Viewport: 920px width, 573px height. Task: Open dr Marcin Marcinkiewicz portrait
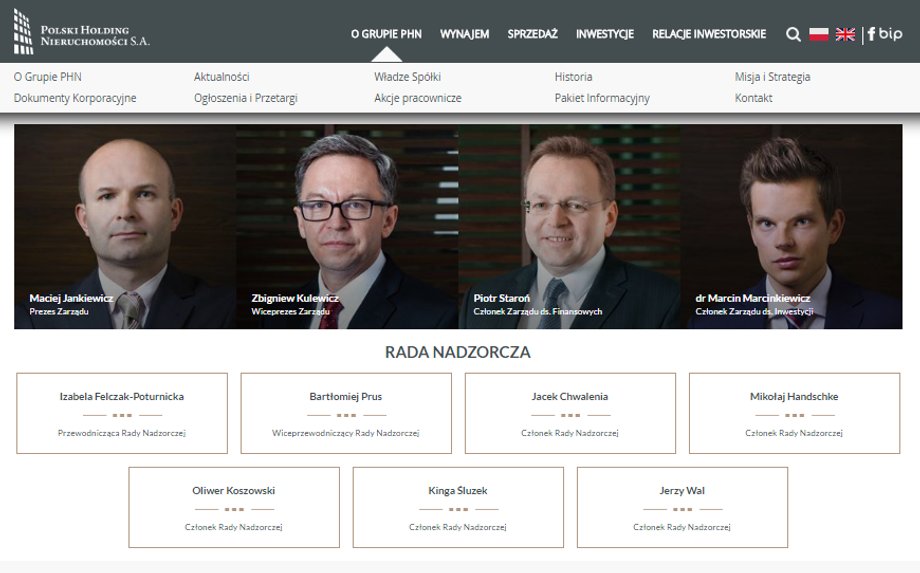click(x=792, y=226)
